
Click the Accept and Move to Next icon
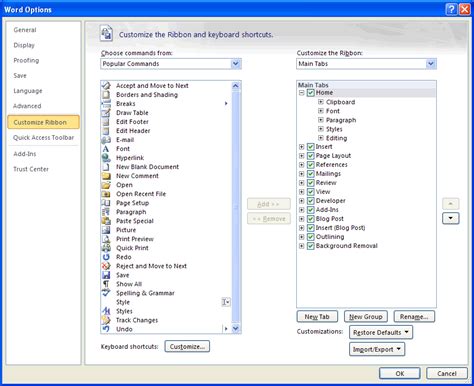click(x=106, y=86)
